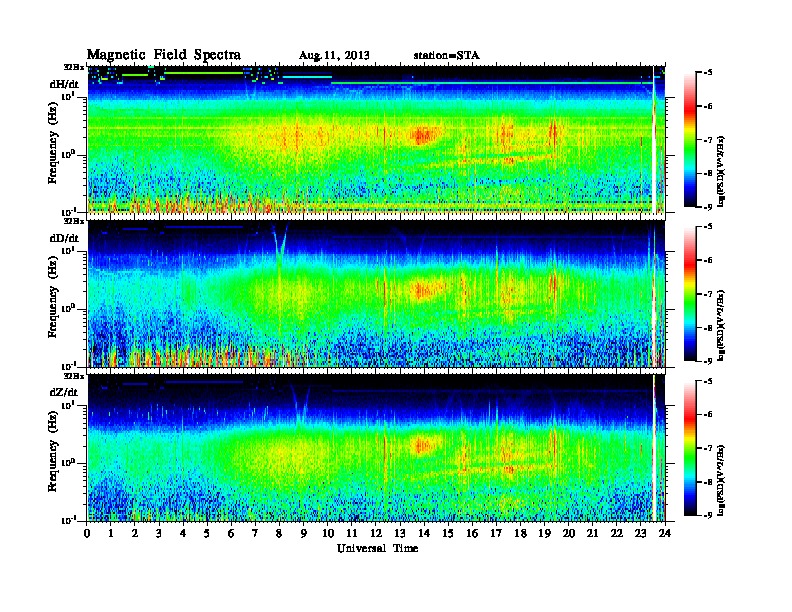Select the dD/dt panel label
This screenshot has height=612, width=792.
tap(64, 238)
